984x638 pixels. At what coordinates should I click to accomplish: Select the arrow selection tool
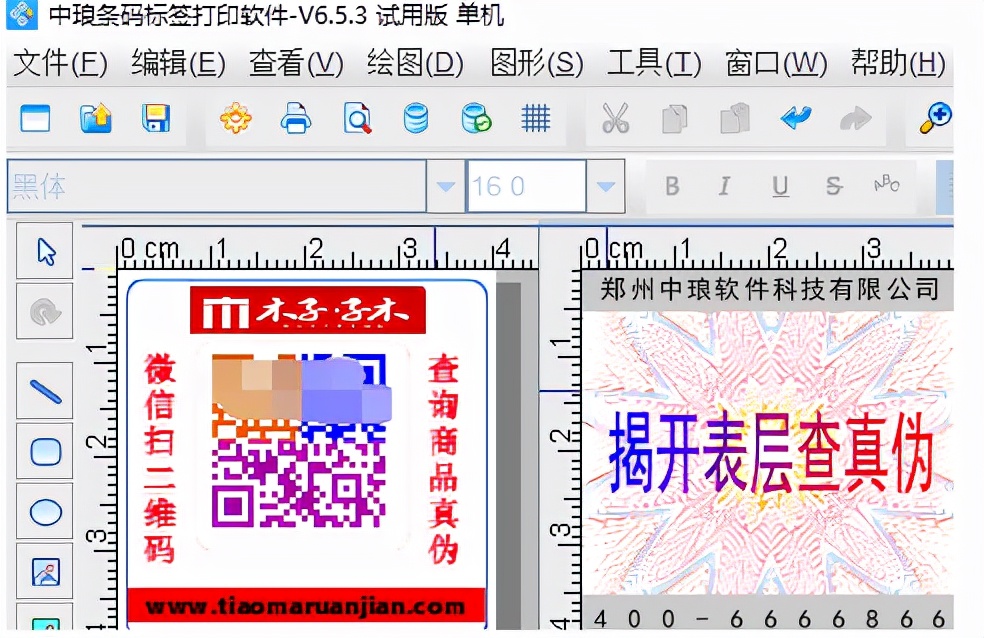coord(44,252)
